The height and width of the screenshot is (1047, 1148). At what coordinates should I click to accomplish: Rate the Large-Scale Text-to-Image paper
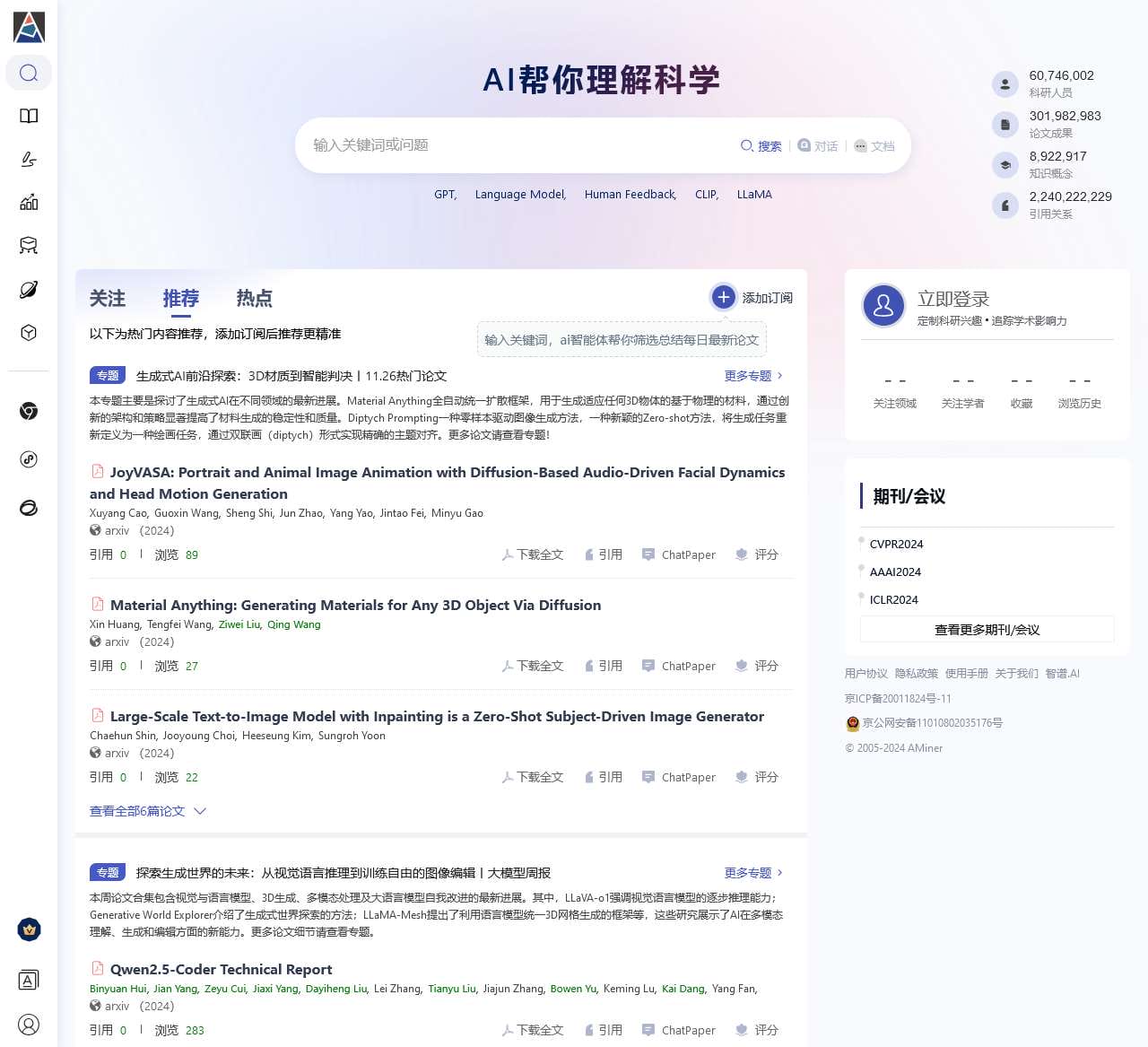point(757,777)
